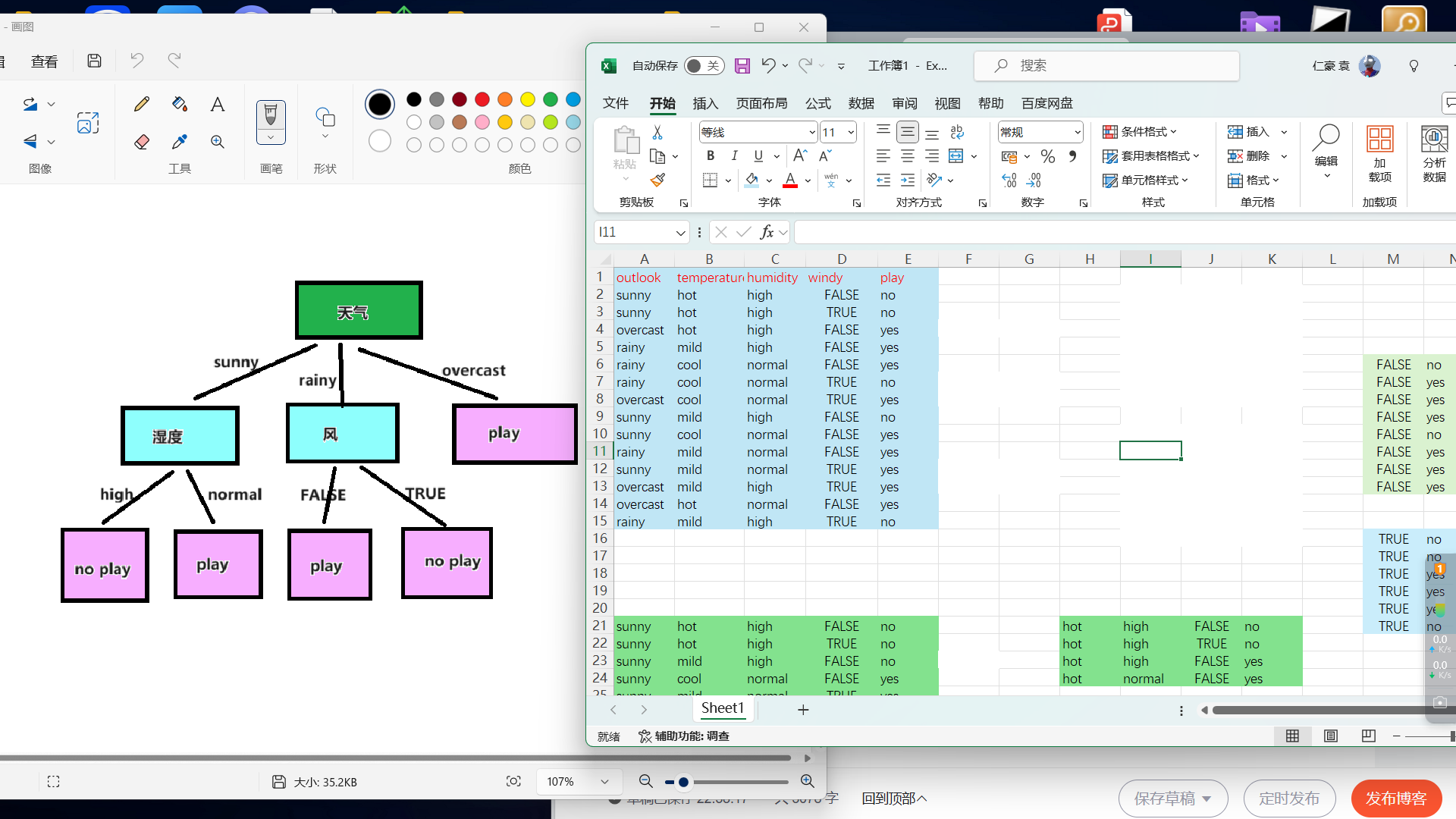Open the View menu in Paint
Image resolution: width=1456 pixels, height=819 pixels.
tap(44, 61)
